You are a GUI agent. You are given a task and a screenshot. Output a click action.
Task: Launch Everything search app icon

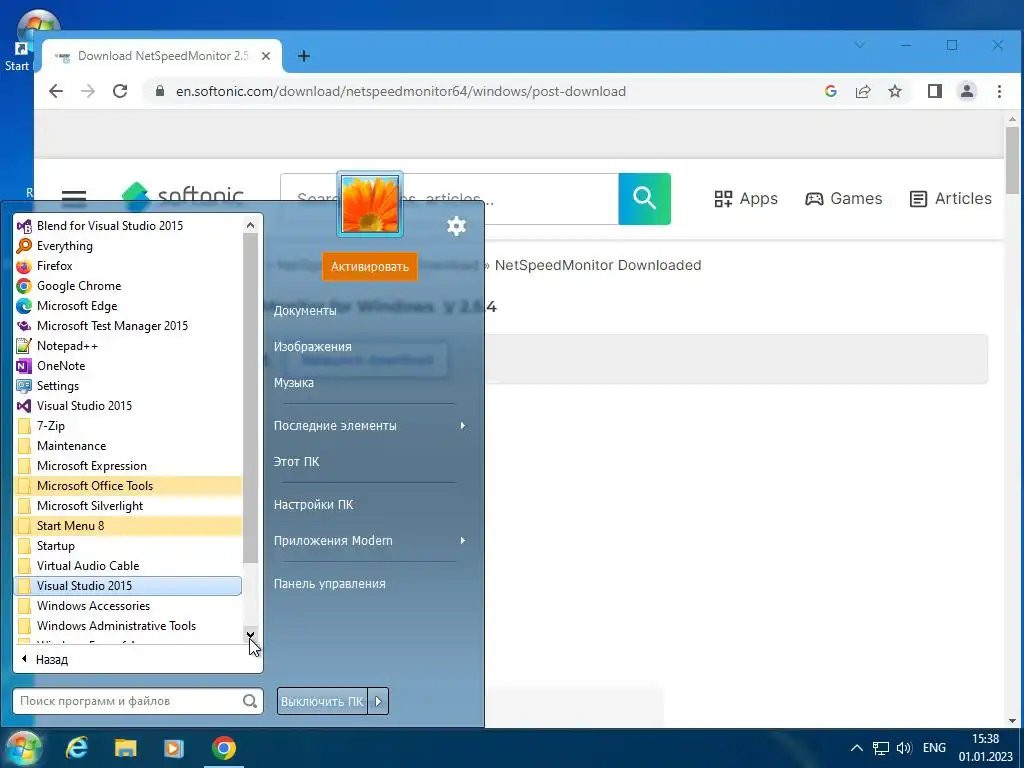click(24, 246)
